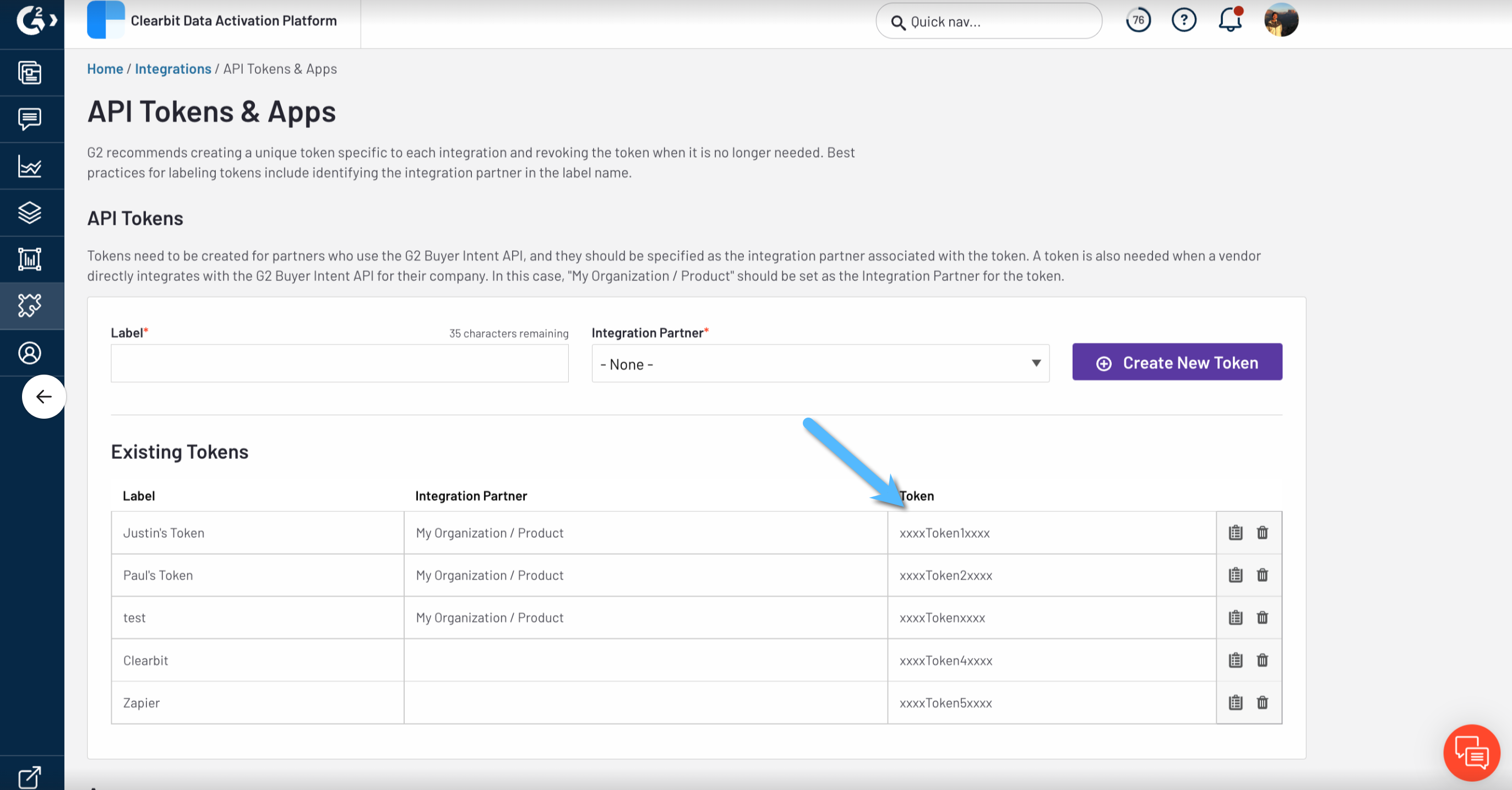Open the stacked layers sidebar icon
The height and width of the screenshot is (790, 1512).
point(29,213)
